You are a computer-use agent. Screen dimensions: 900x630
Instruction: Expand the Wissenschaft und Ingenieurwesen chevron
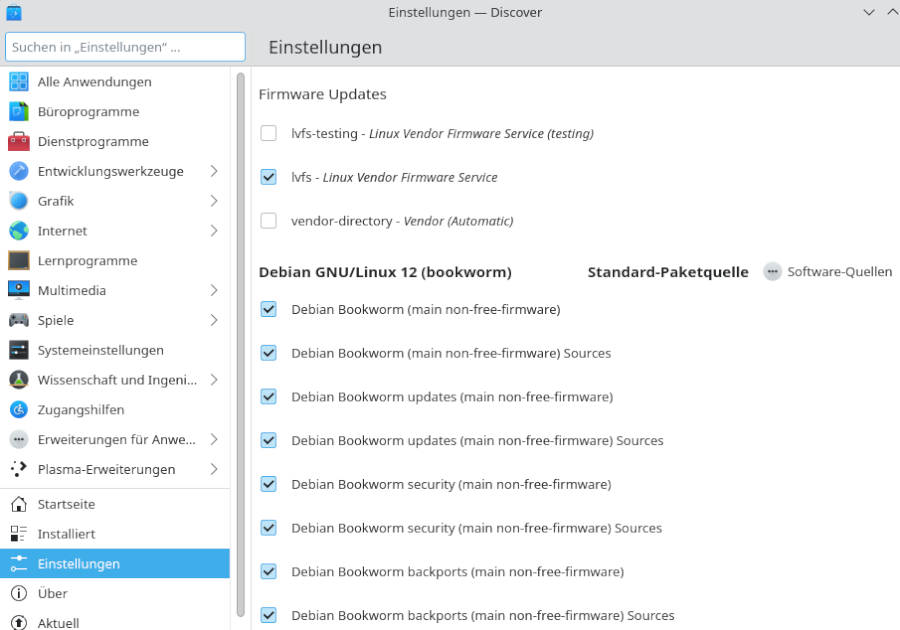point(214,380)
